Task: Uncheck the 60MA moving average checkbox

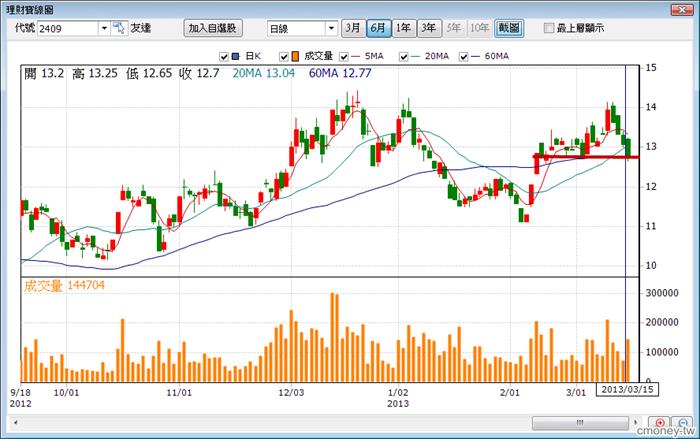Action: [x=463, y=55]
